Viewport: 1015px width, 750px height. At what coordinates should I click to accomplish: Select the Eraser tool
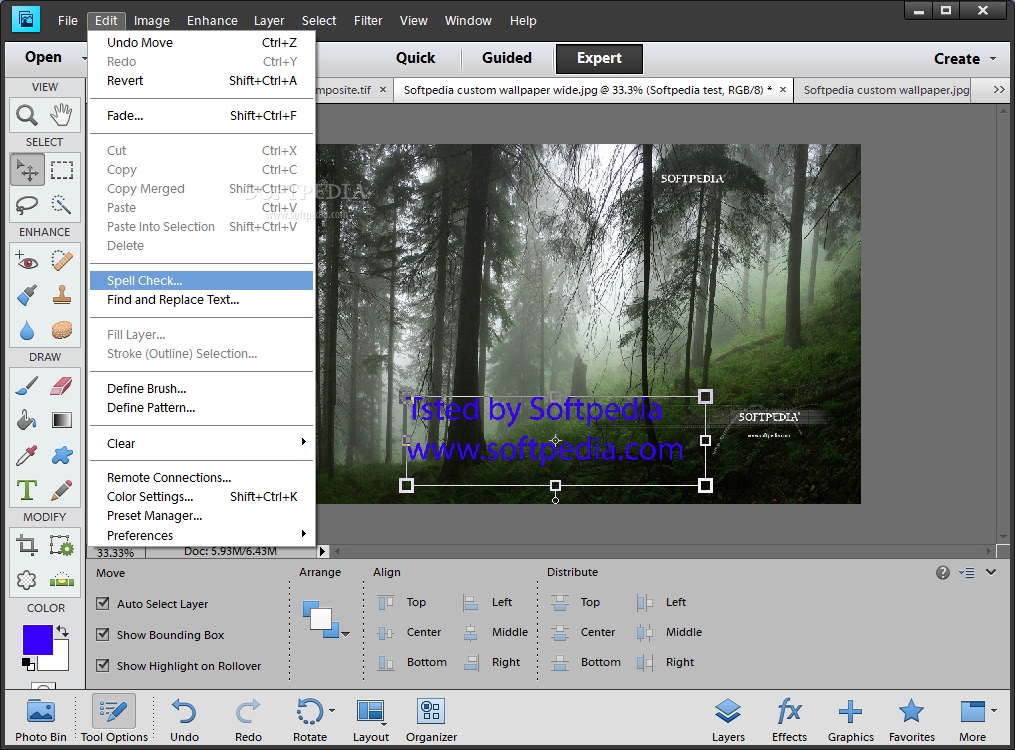coord(61,386)
